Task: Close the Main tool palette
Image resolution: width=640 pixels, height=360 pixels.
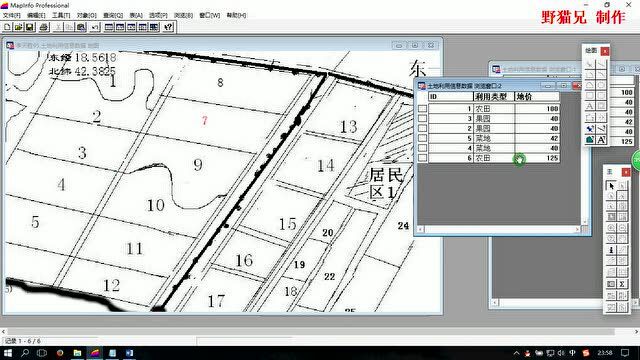Action: point(626,172)
